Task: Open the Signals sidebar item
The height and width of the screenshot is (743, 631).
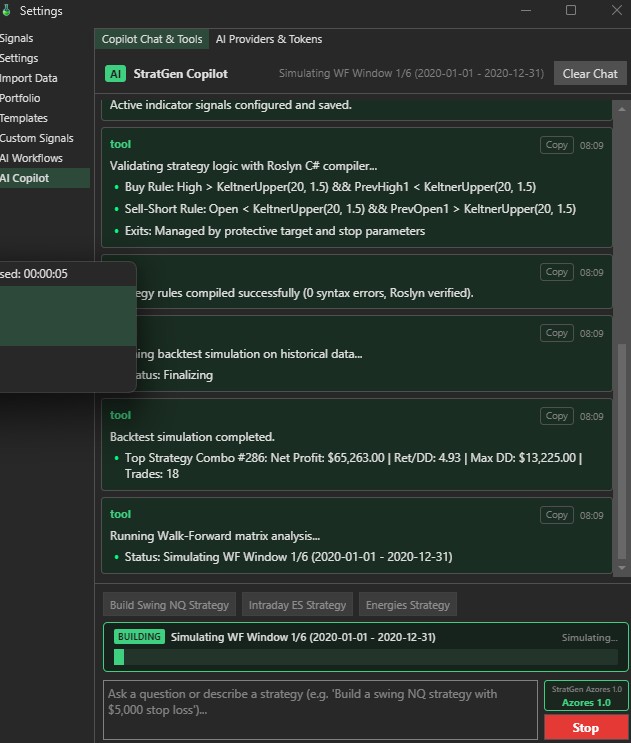Action: coord(17,38)
